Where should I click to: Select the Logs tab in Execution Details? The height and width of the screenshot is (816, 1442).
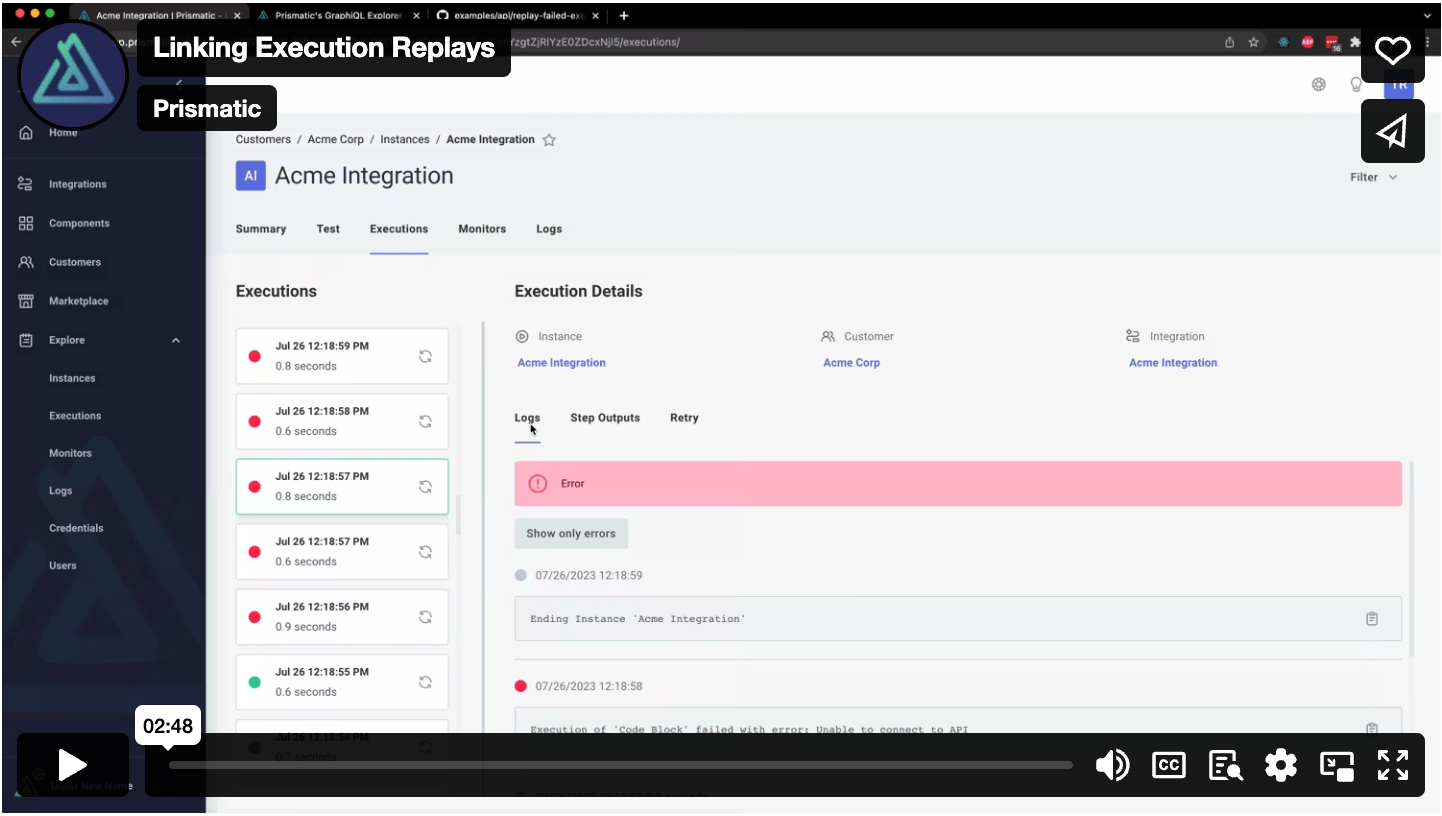click(527, 418)
